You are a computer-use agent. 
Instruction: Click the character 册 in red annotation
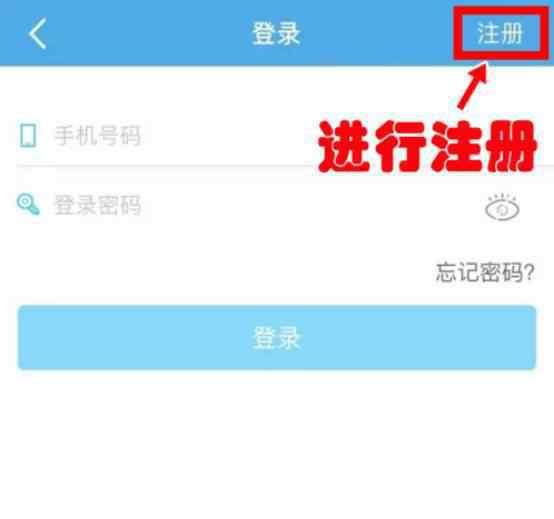(511, 146)
